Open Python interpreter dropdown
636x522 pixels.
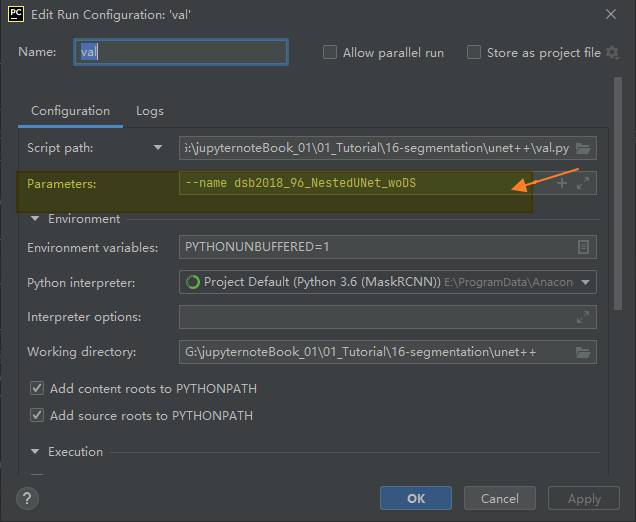[585, 282]
